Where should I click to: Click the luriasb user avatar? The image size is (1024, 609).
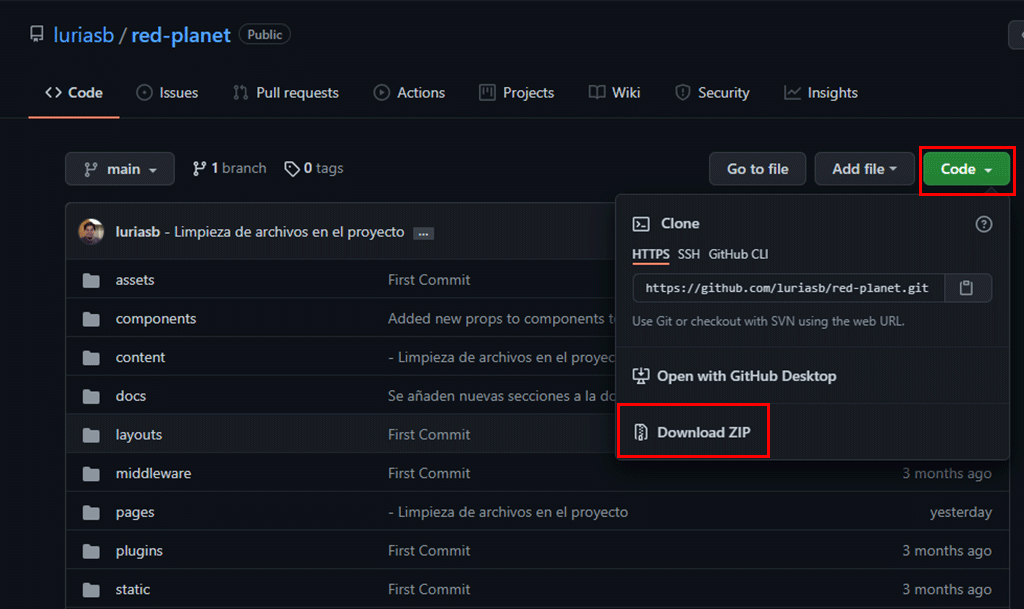(x=91, y=232)
